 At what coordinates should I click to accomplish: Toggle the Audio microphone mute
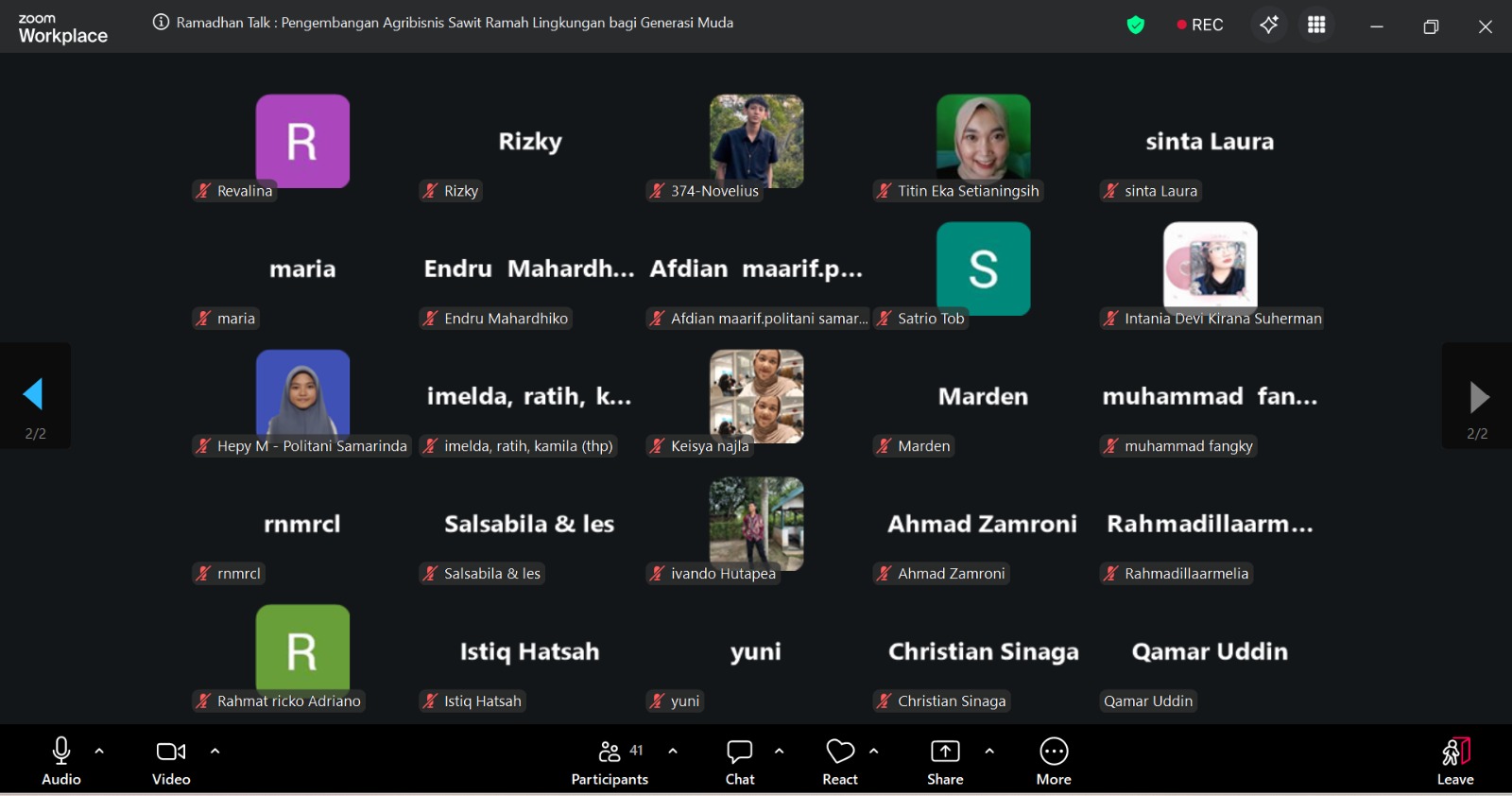pos(61,761)
